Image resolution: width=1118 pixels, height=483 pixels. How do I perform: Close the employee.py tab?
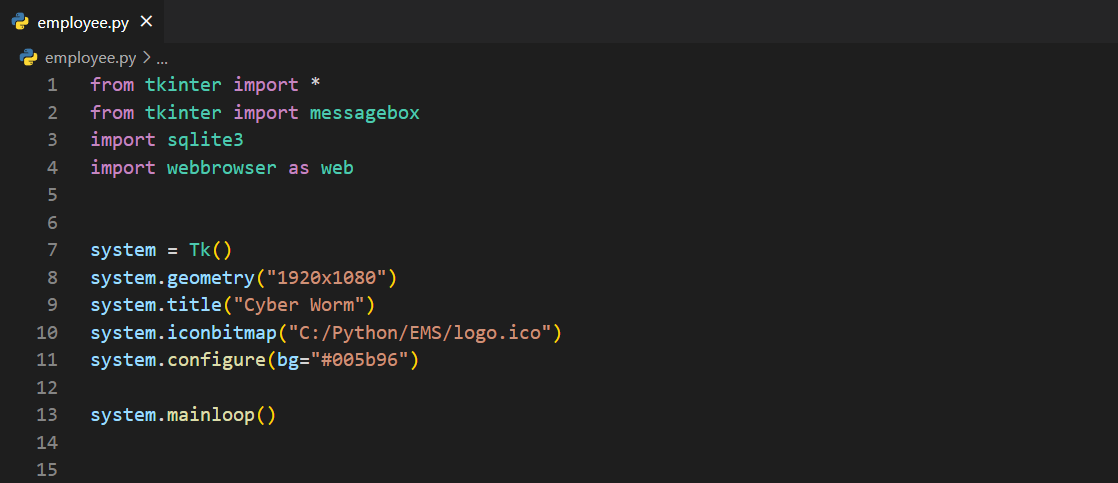pos(147,21)
